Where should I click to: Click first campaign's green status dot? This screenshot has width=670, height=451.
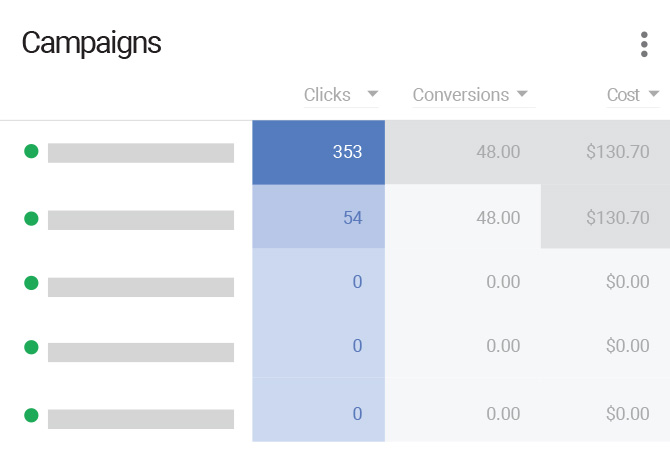31,152
